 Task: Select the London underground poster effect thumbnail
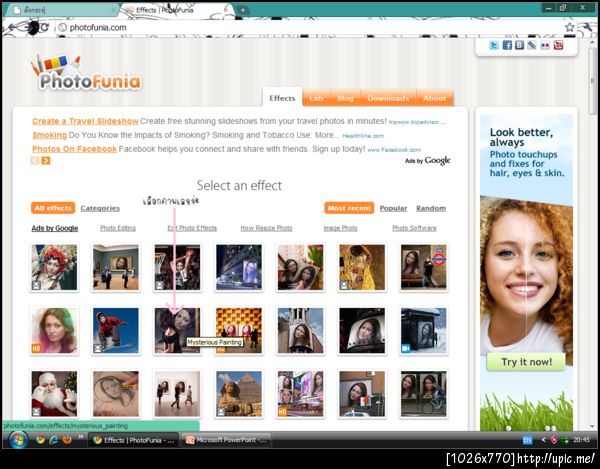pyautogui.click(x=424, y=267)
